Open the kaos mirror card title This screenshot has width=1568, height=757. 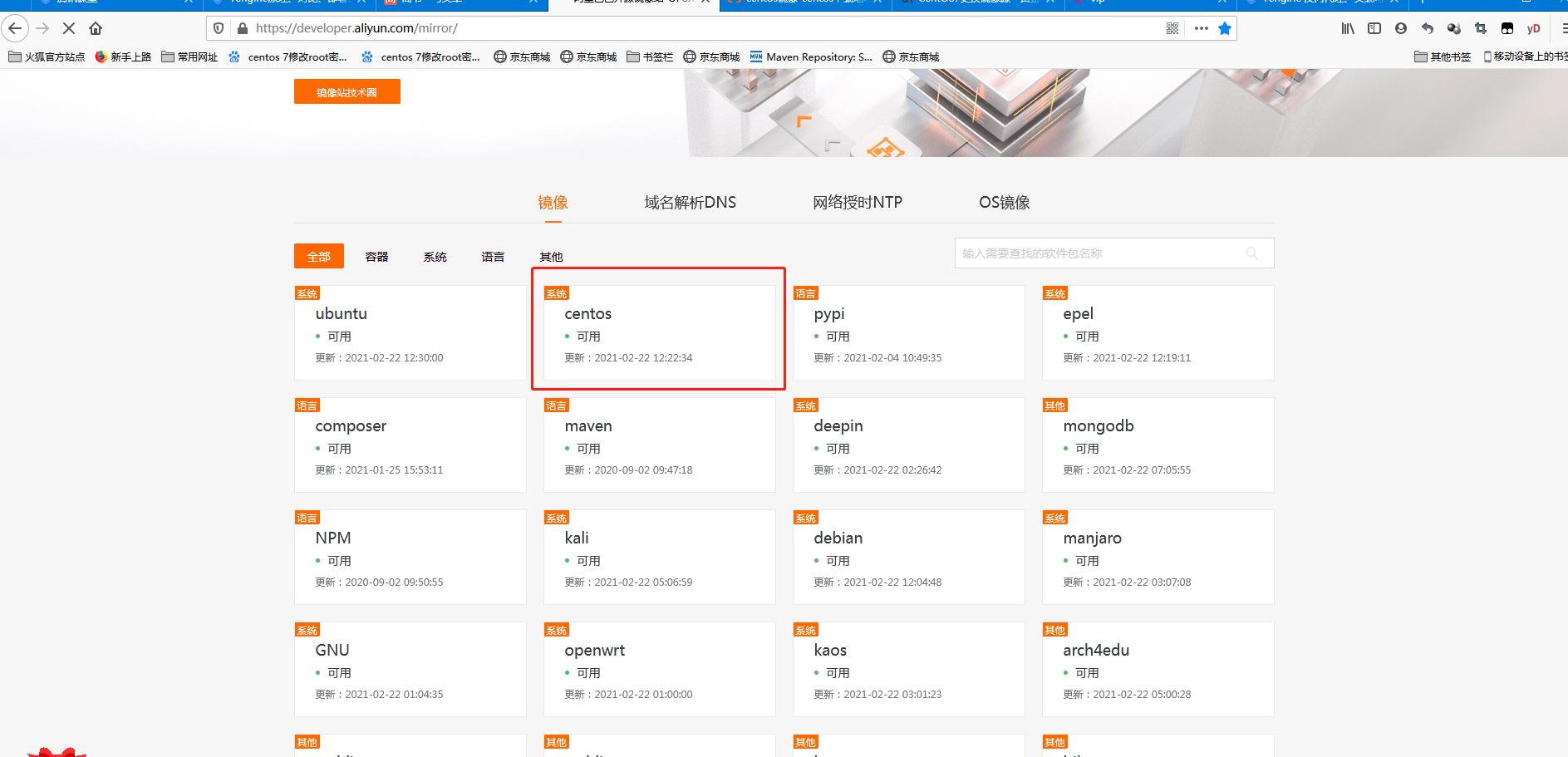pyautogui.click(x=830, y=650)
